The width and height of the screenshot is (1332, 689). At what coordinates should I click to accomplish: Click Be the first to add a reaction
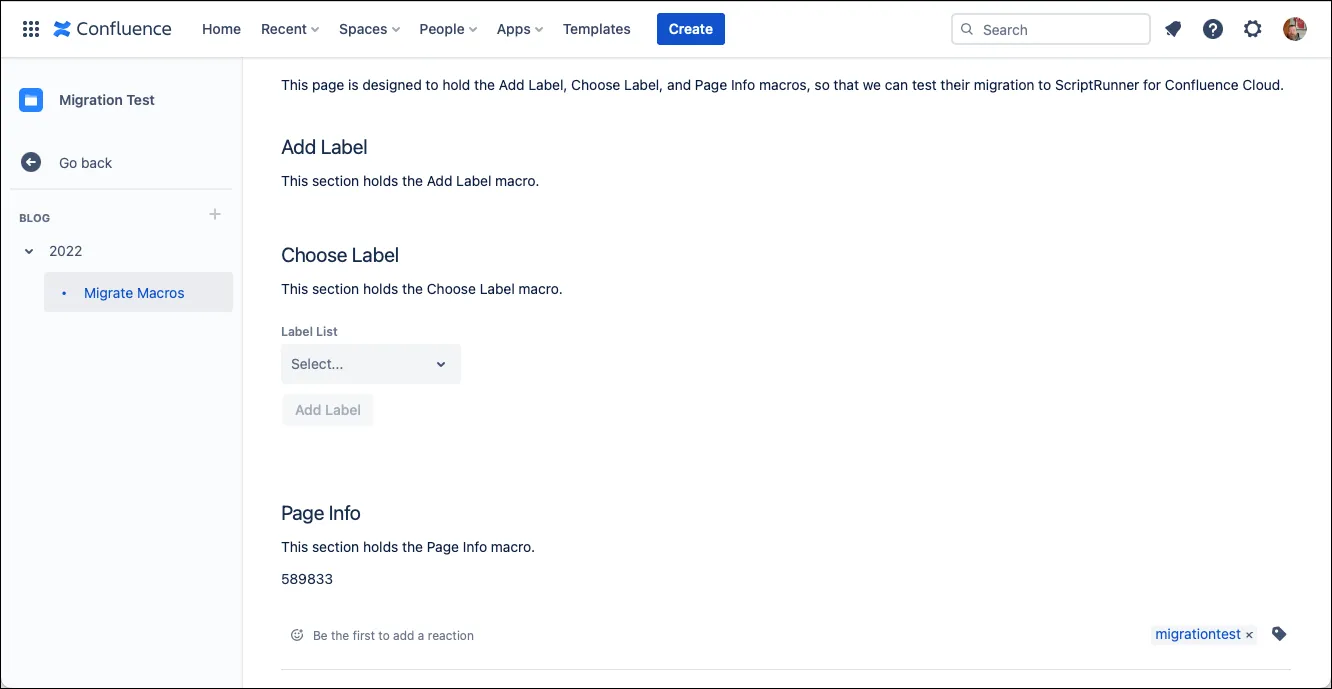[x=393, y=635]
